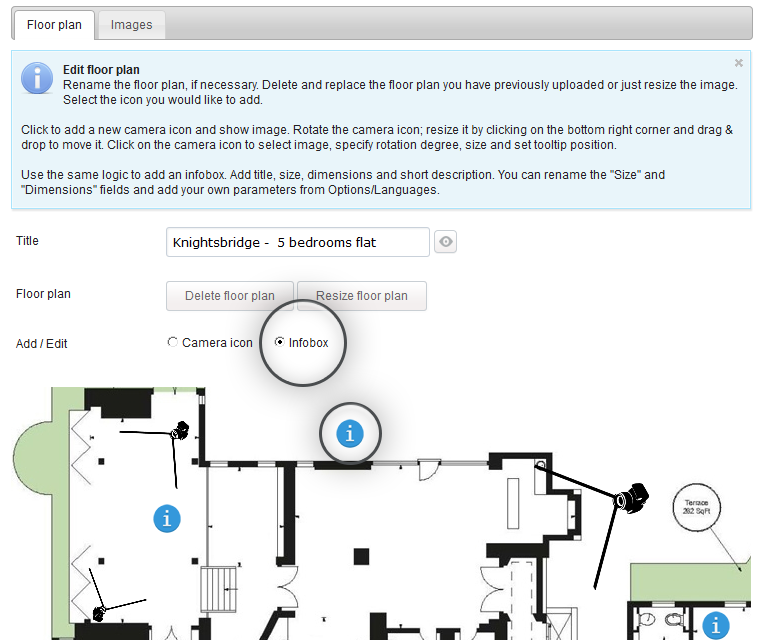Select the Camera icon radio button
The width and height of the screenshot is (760, 640).
pyautogui.click(x=172, y=342)
